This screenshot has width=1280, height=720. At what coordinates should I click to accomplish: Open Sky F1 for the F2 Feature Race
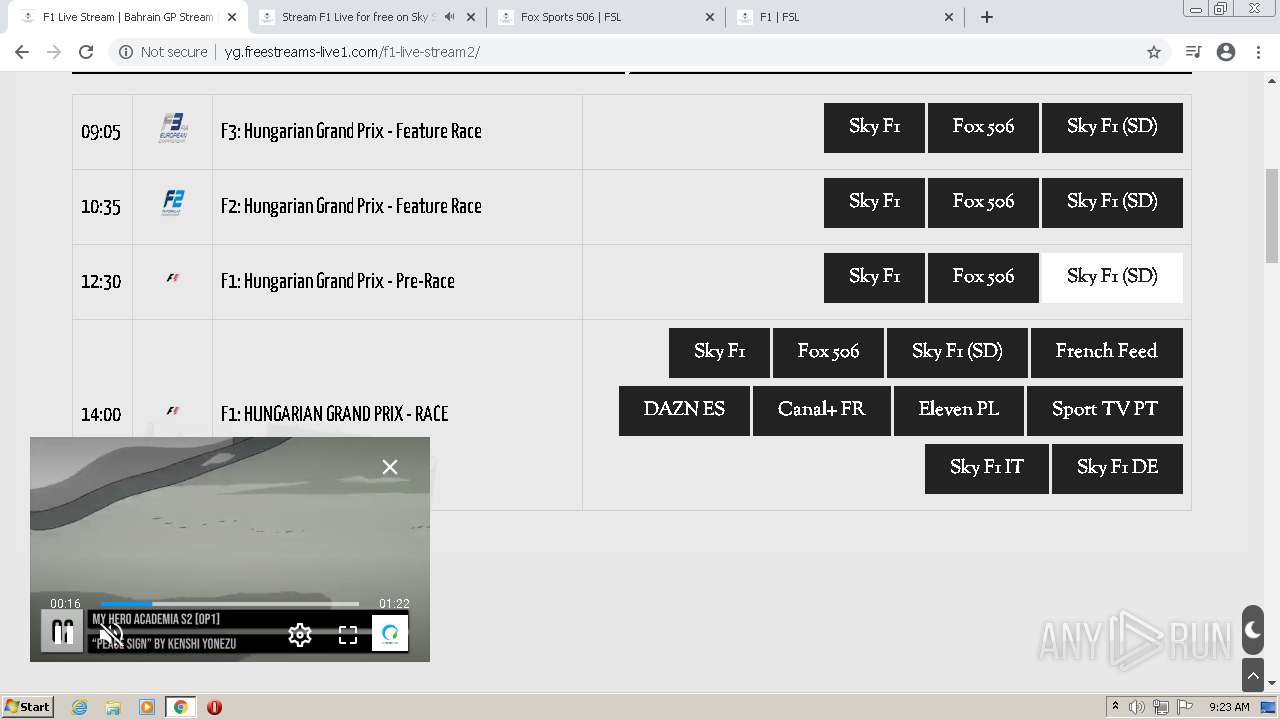(x=874, y=202)
